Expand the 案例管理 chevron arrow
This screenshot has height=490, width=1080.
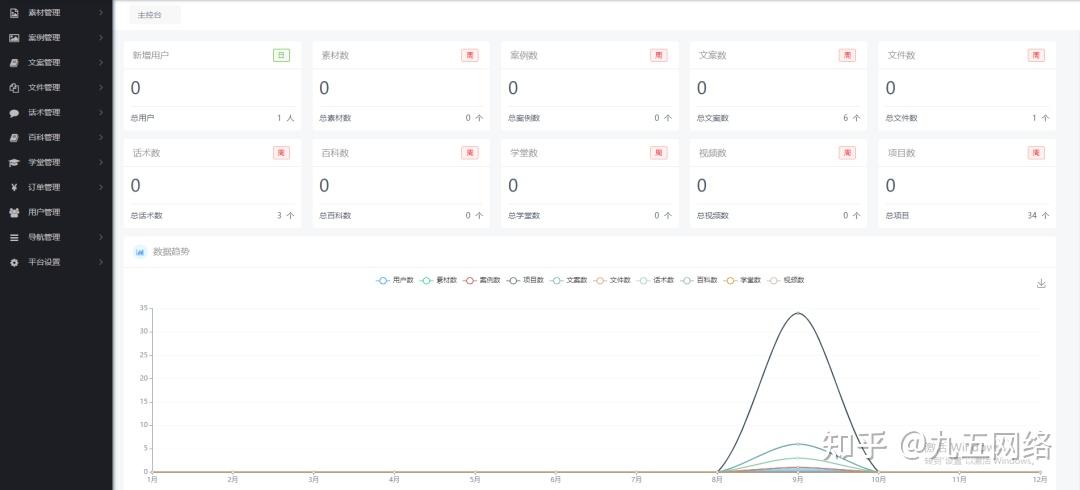(x=101, y=37)
